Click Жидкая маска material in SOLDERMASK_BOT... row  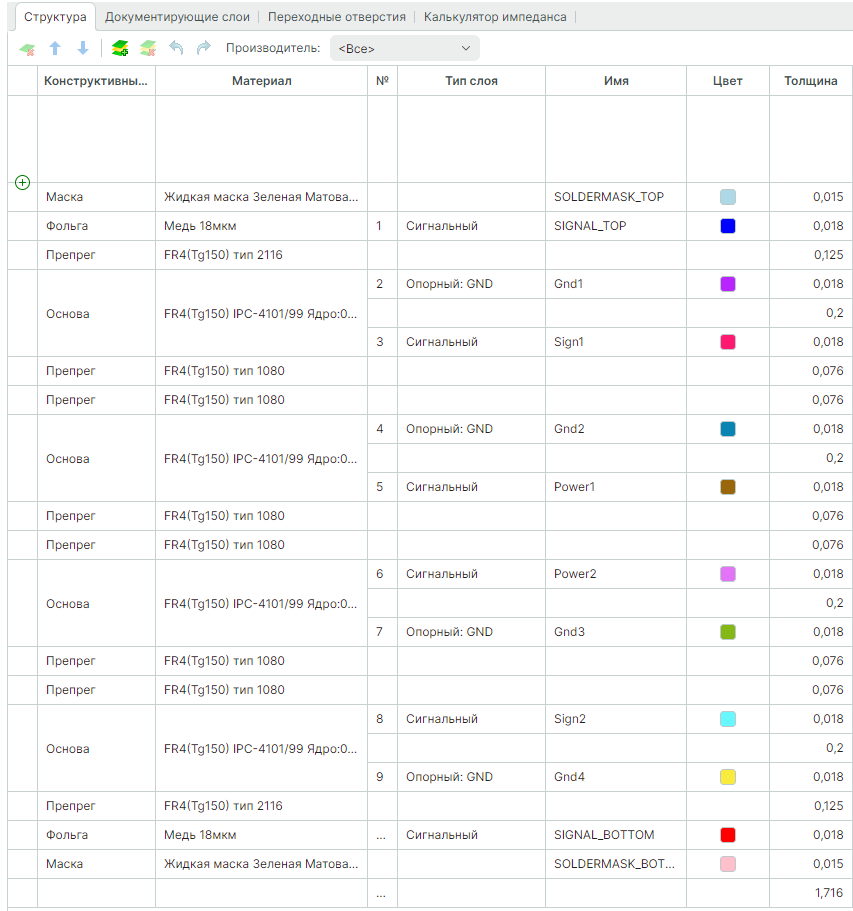(x=261, y=864)
